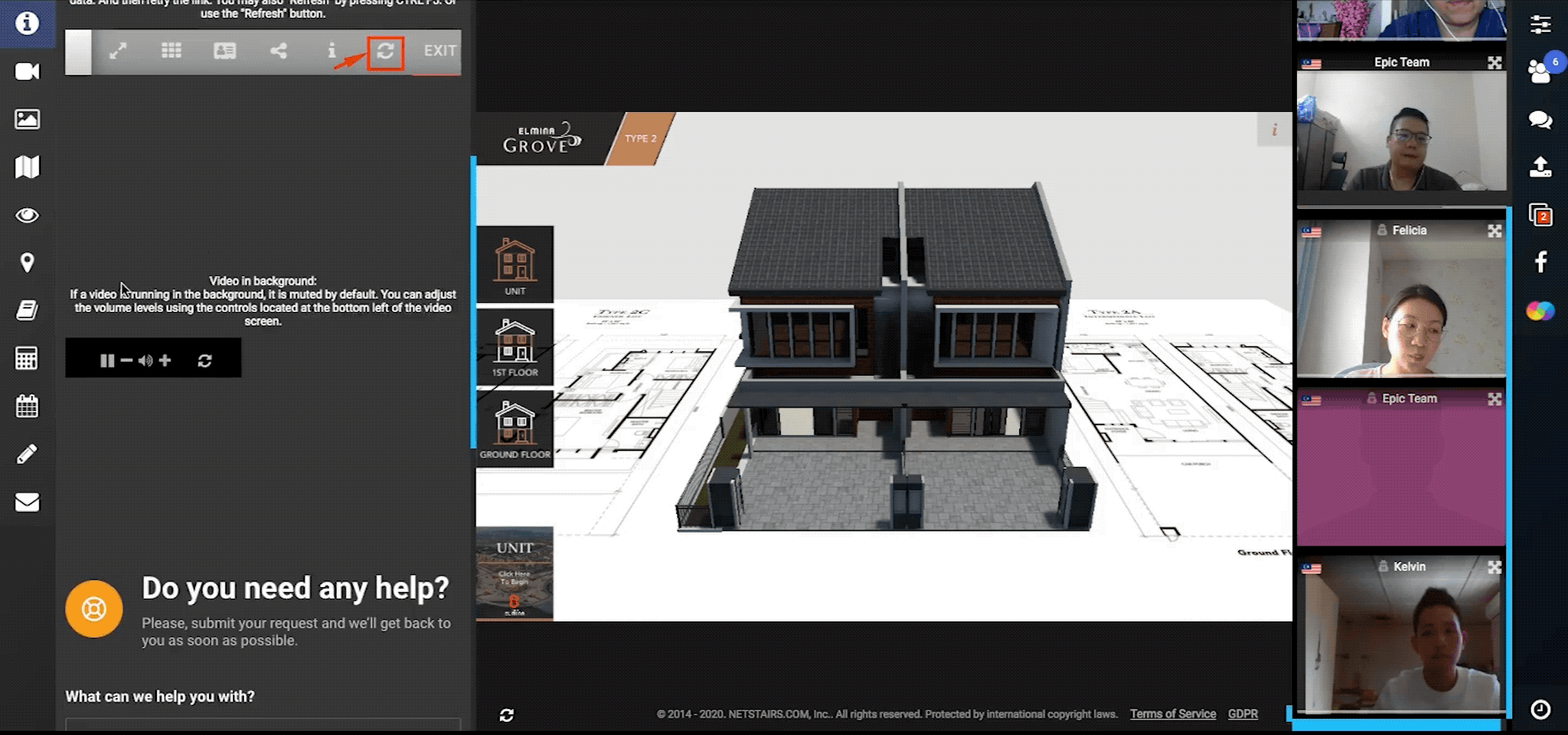Click the refresh icon in bottom footer
1568x735 pixels.
506,715
